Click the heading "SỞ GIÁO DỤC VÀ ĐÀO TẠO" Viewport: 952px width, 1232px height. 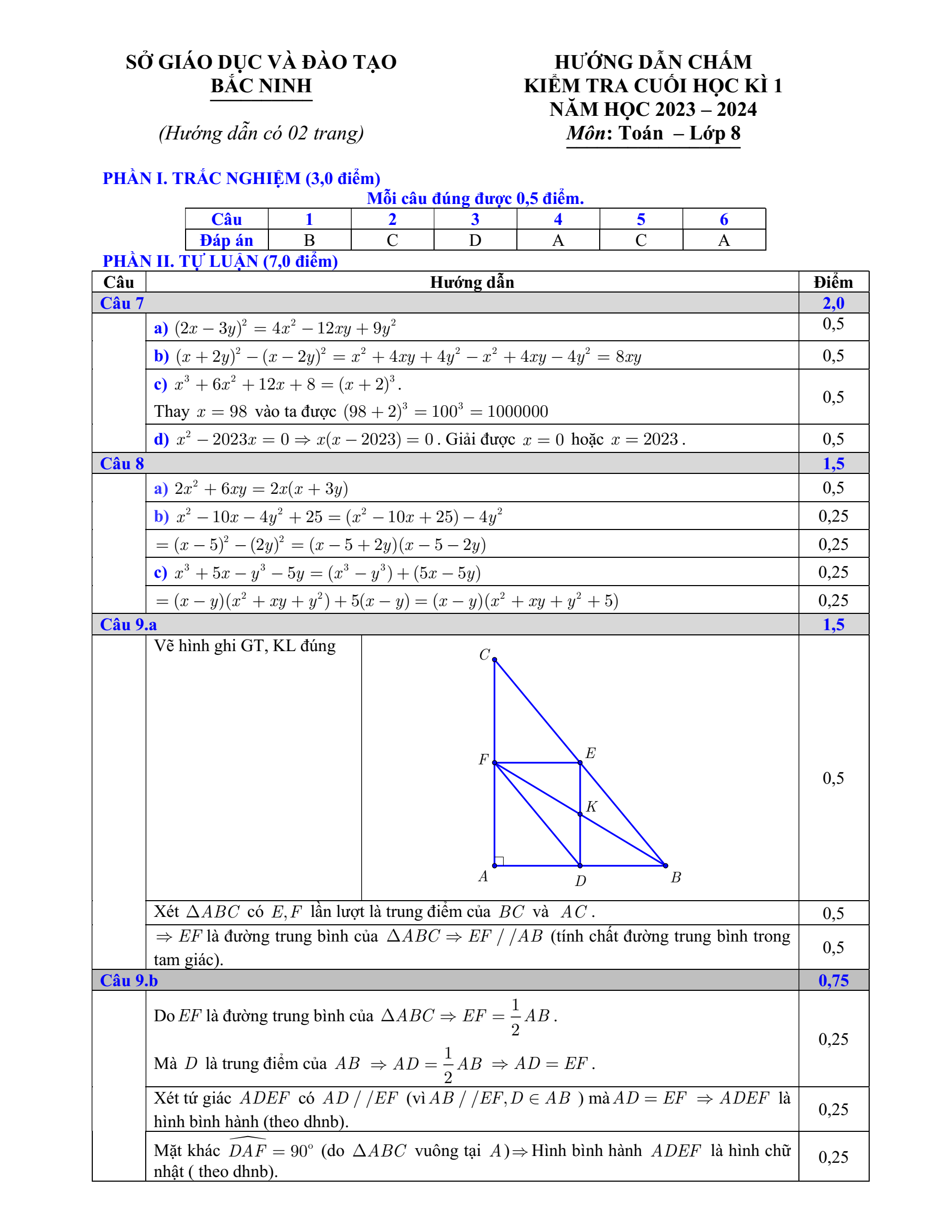click(x=261, y=62)
